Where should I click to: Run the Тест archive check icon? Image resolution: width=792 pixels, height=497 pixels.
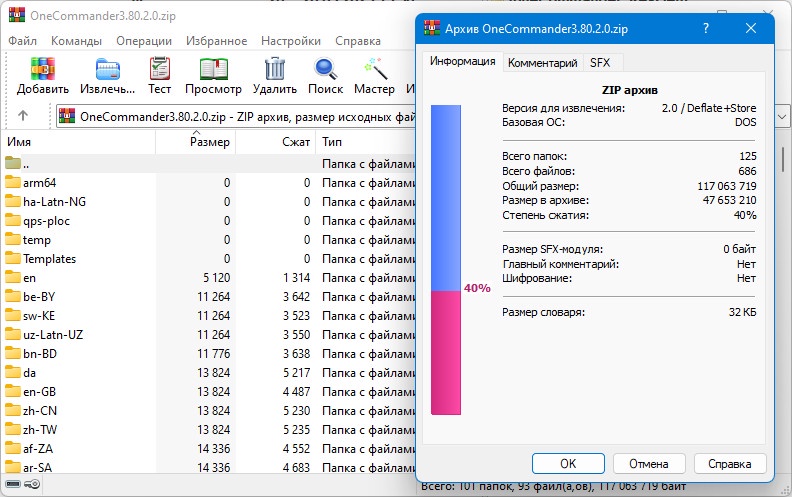pos(160,68)
